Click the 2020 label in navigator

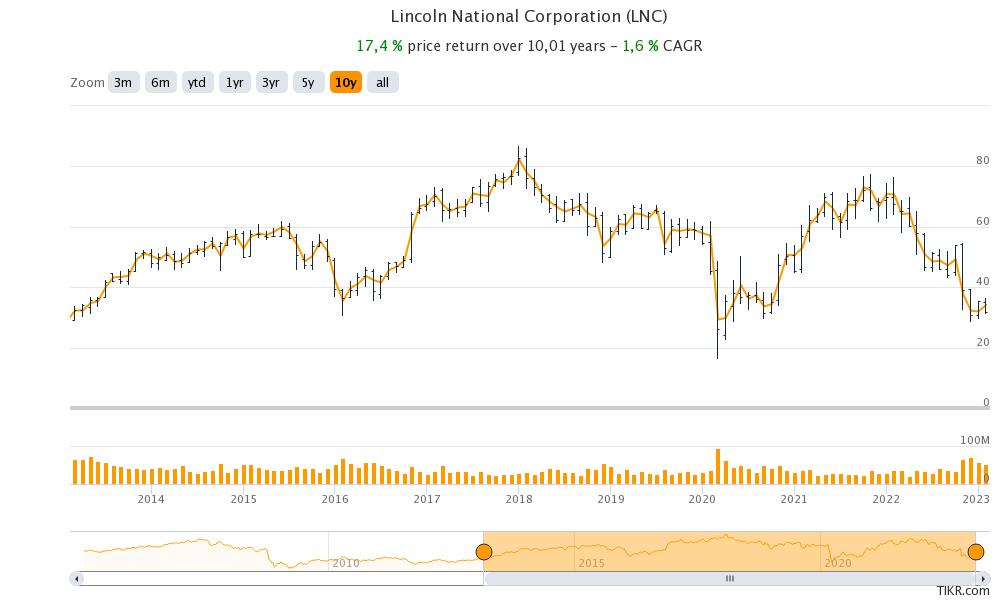(837, 563)
